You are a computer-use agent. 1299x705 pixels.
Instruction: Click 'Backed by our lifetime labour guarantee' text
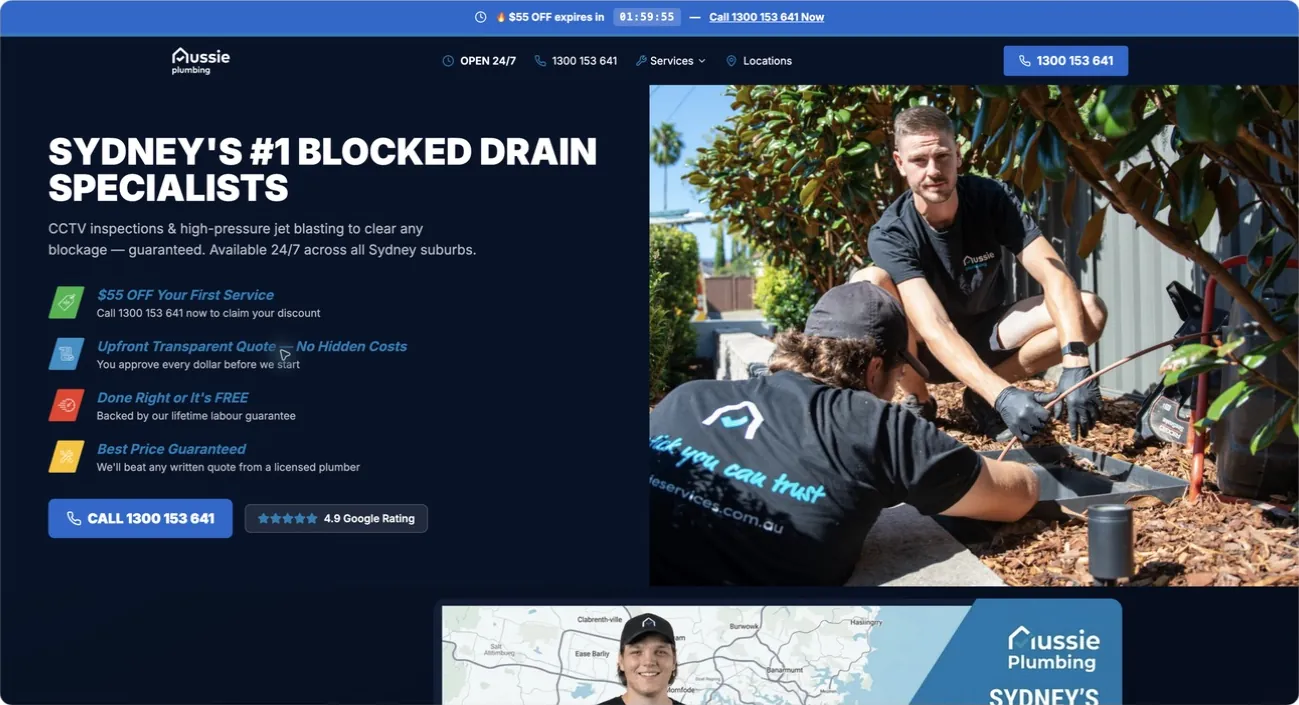coord(196,416)
